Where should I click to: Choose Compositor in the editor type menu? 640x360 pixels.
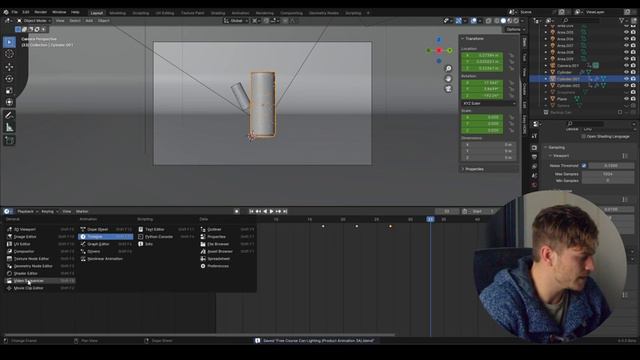[x=40, y=251]
